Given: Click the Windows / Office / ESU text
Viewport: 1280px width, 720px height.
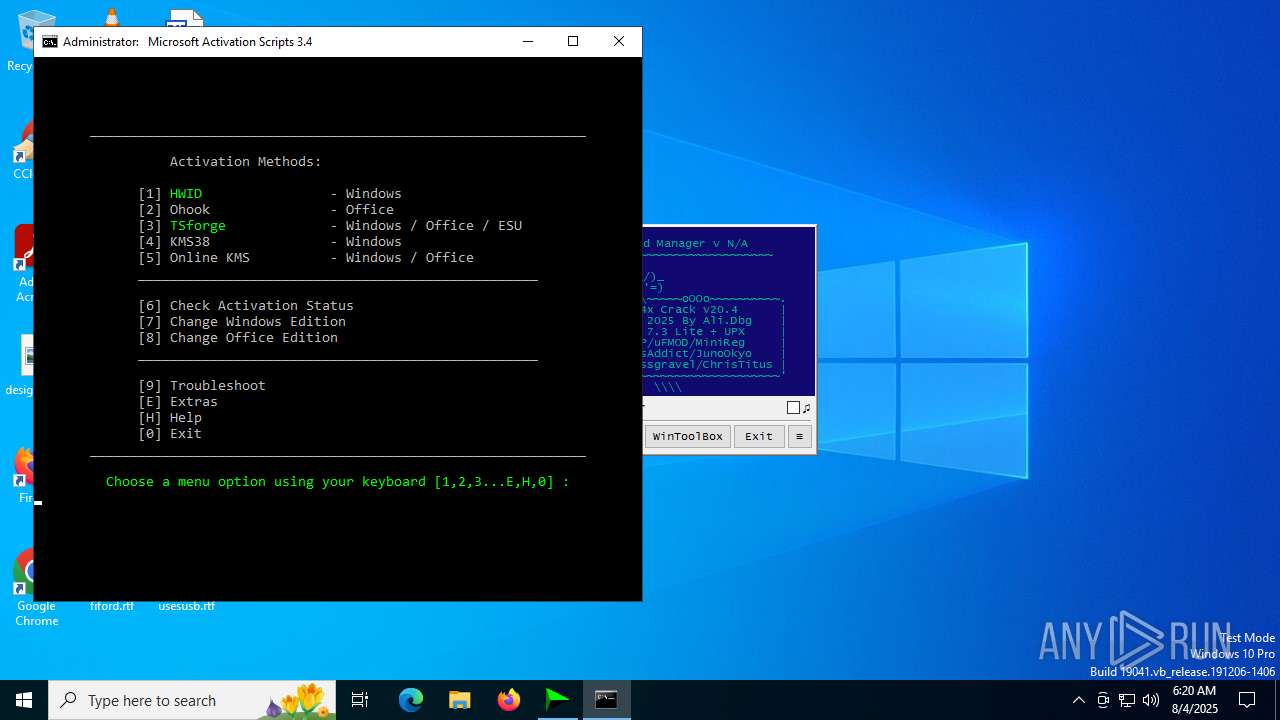Looking at the screenshot, I should click(x=434, y=226).
